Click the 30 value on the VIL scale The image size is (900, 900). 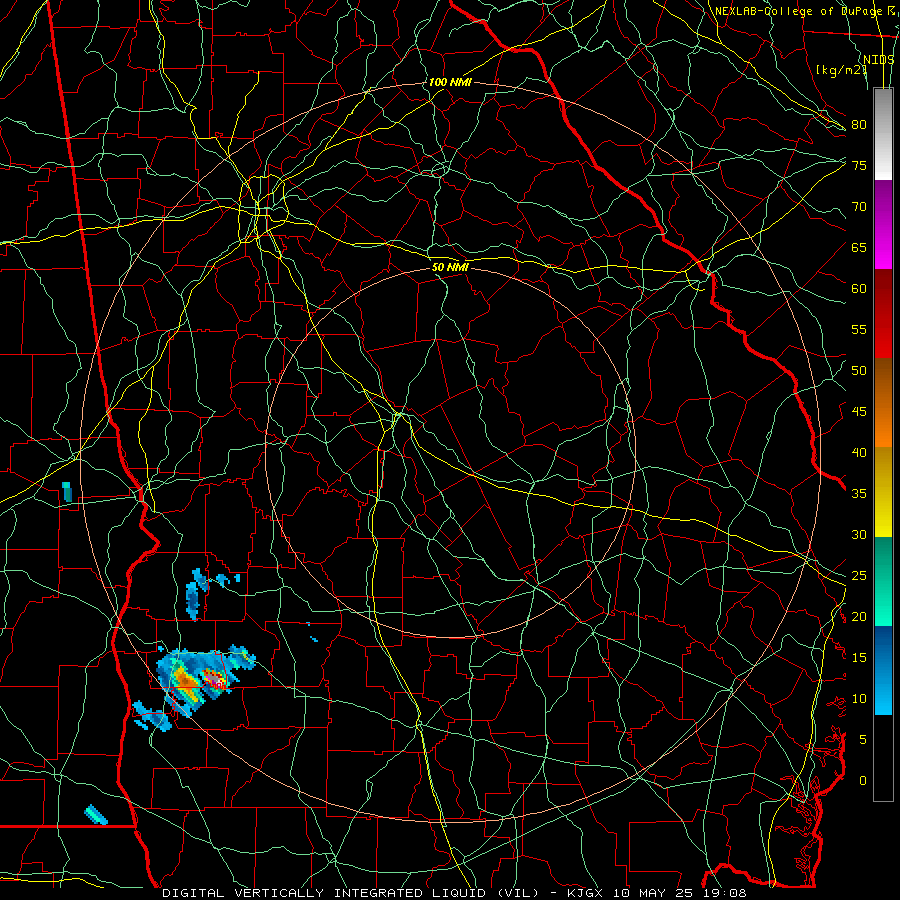(x=859, y=534)
